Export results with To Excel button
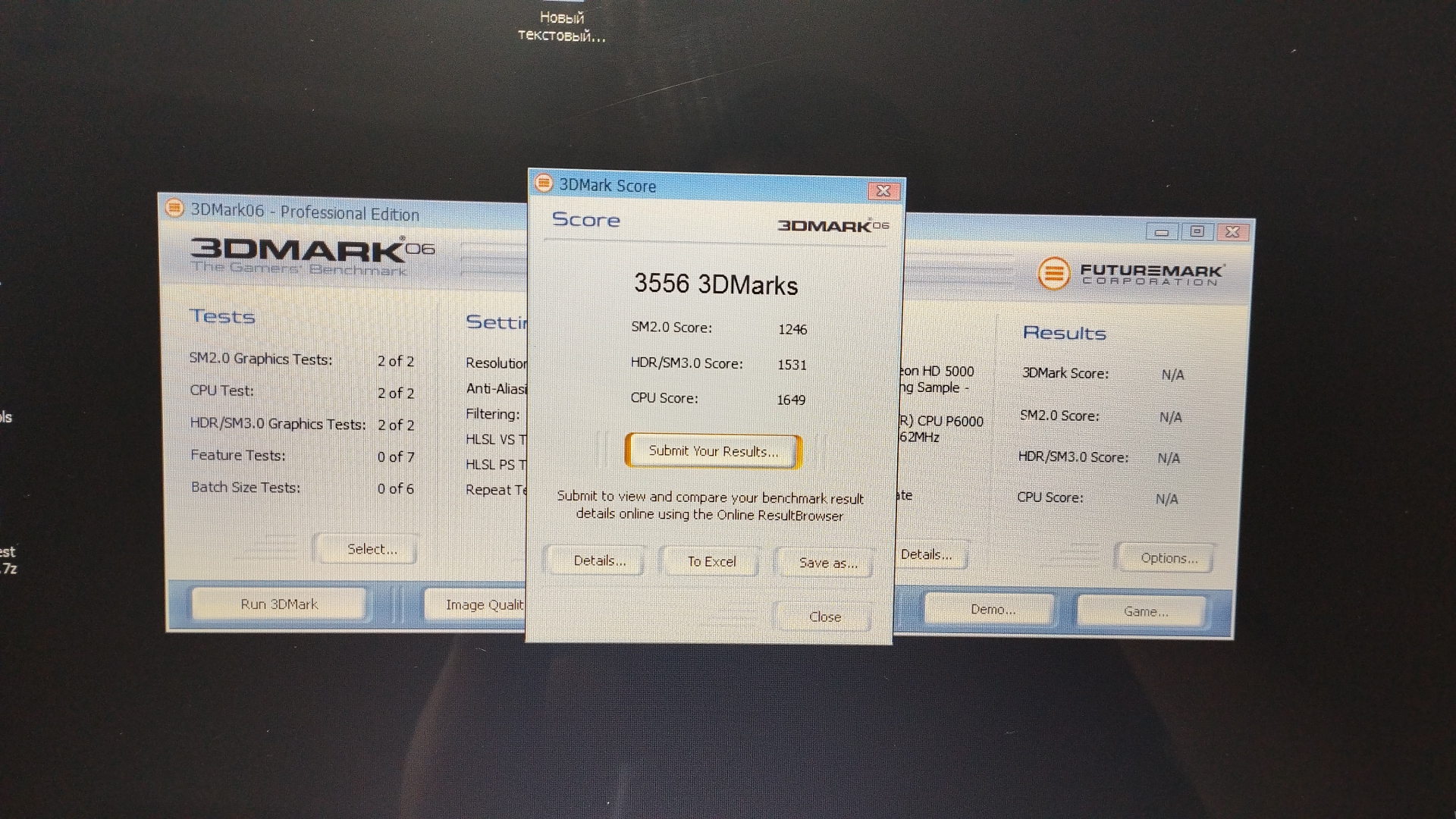The height and width of the screenshot is (819, 1456). [711, 562]
